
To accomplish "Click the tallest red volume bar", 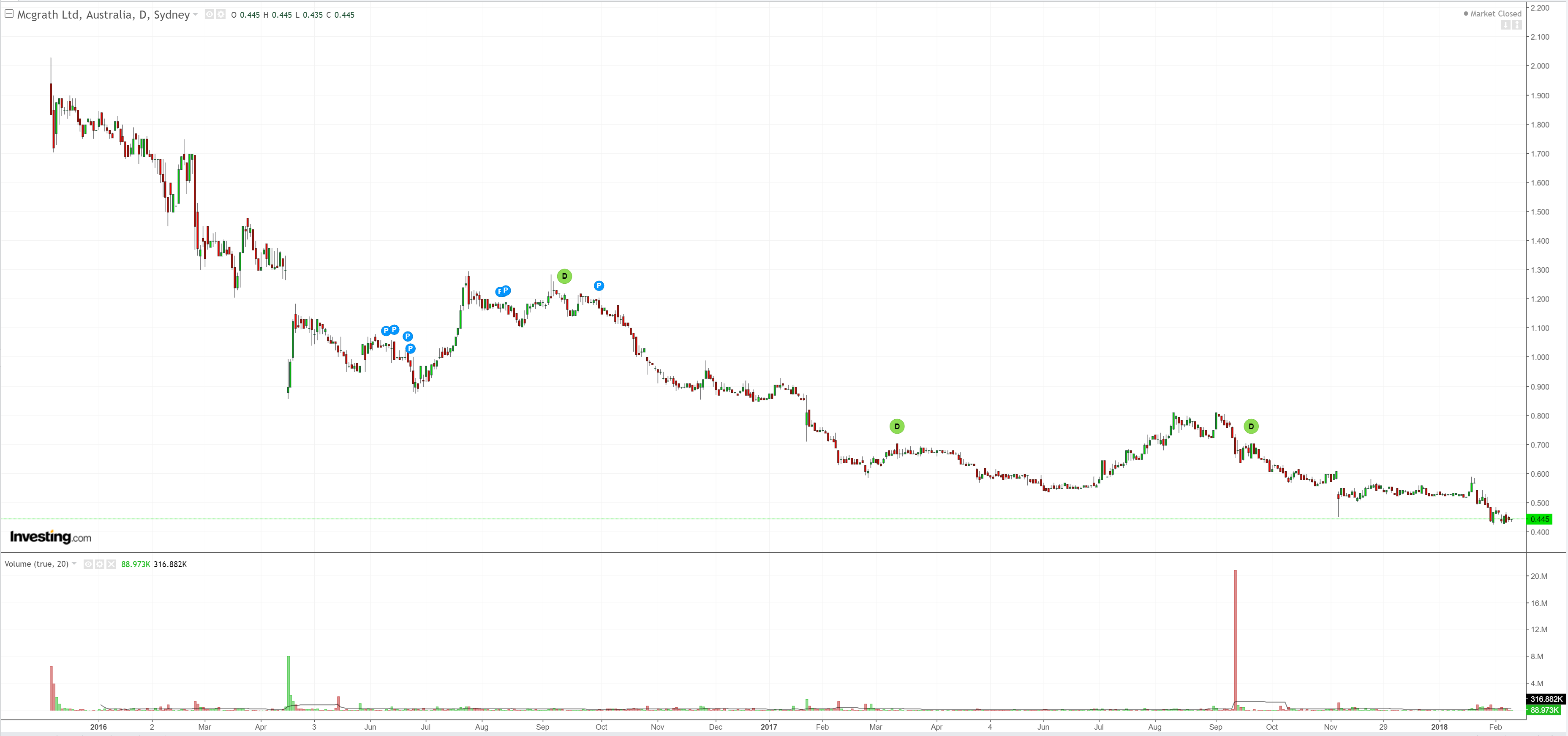I will pyautogui.click(x=1235, y=639).
